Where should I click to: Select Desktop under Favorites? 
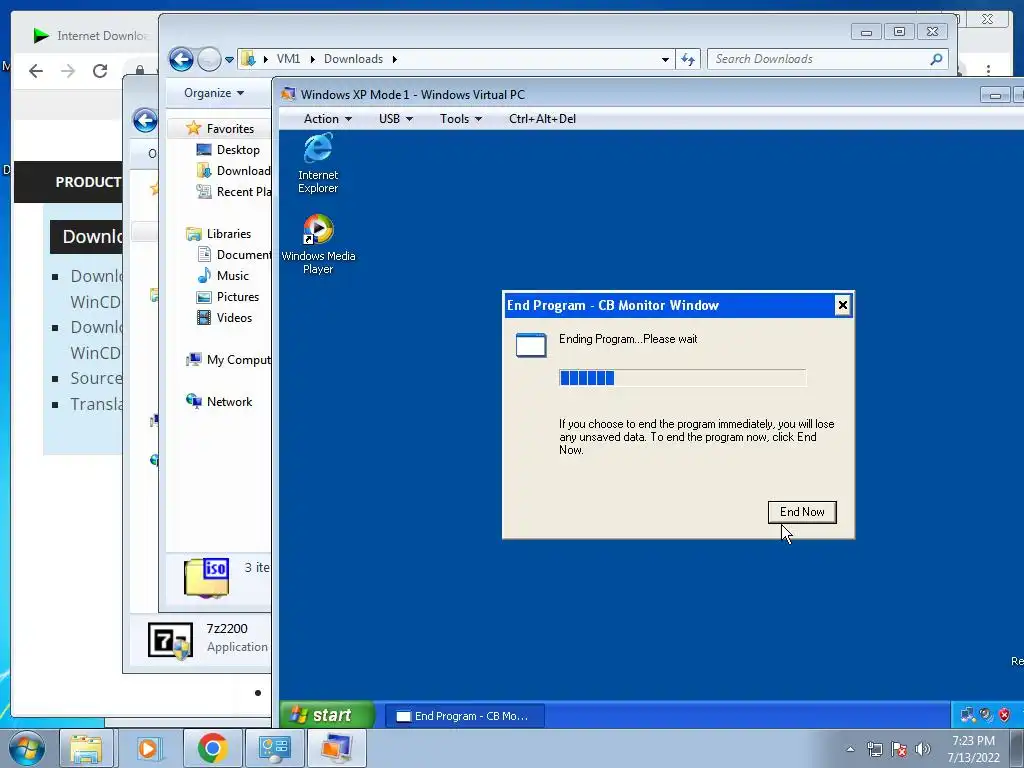click(x=238, y=150)
